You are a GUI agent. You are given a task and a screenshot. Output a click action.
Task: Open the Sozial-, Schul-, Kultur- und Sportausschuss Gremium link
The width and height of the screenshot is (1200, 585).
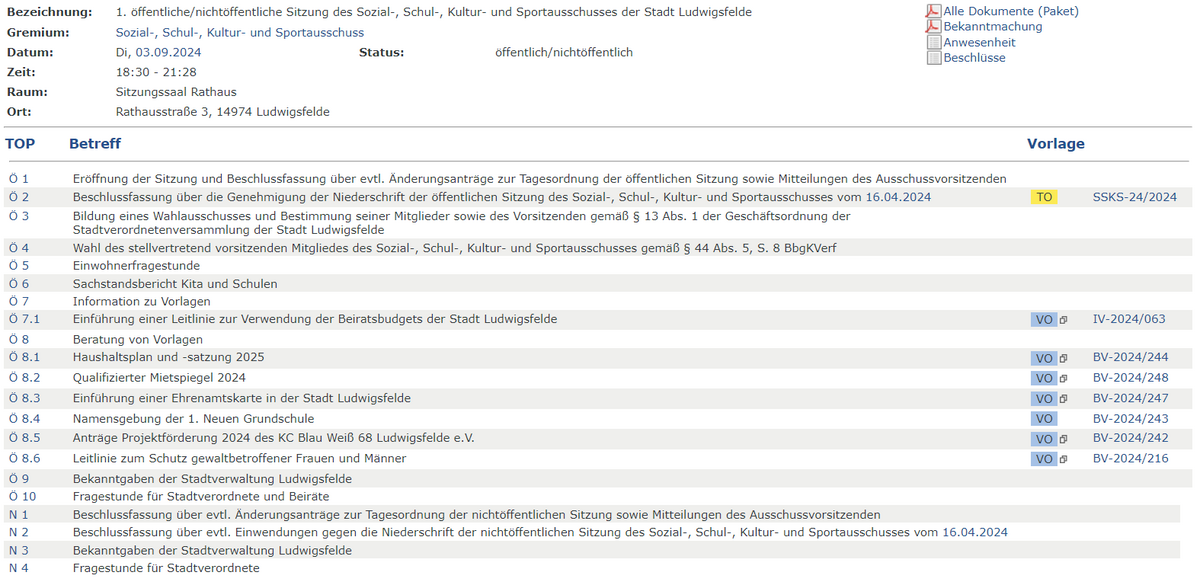240,32
